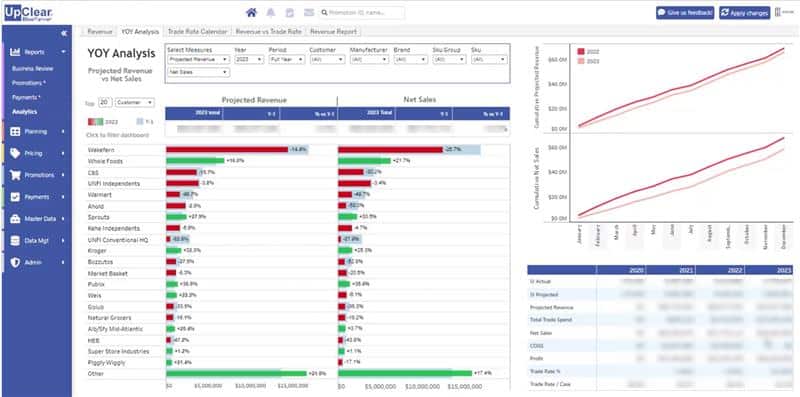
Task: Click the 2023 legend swatch in top line chart
Action: click(x=581, y=61)
